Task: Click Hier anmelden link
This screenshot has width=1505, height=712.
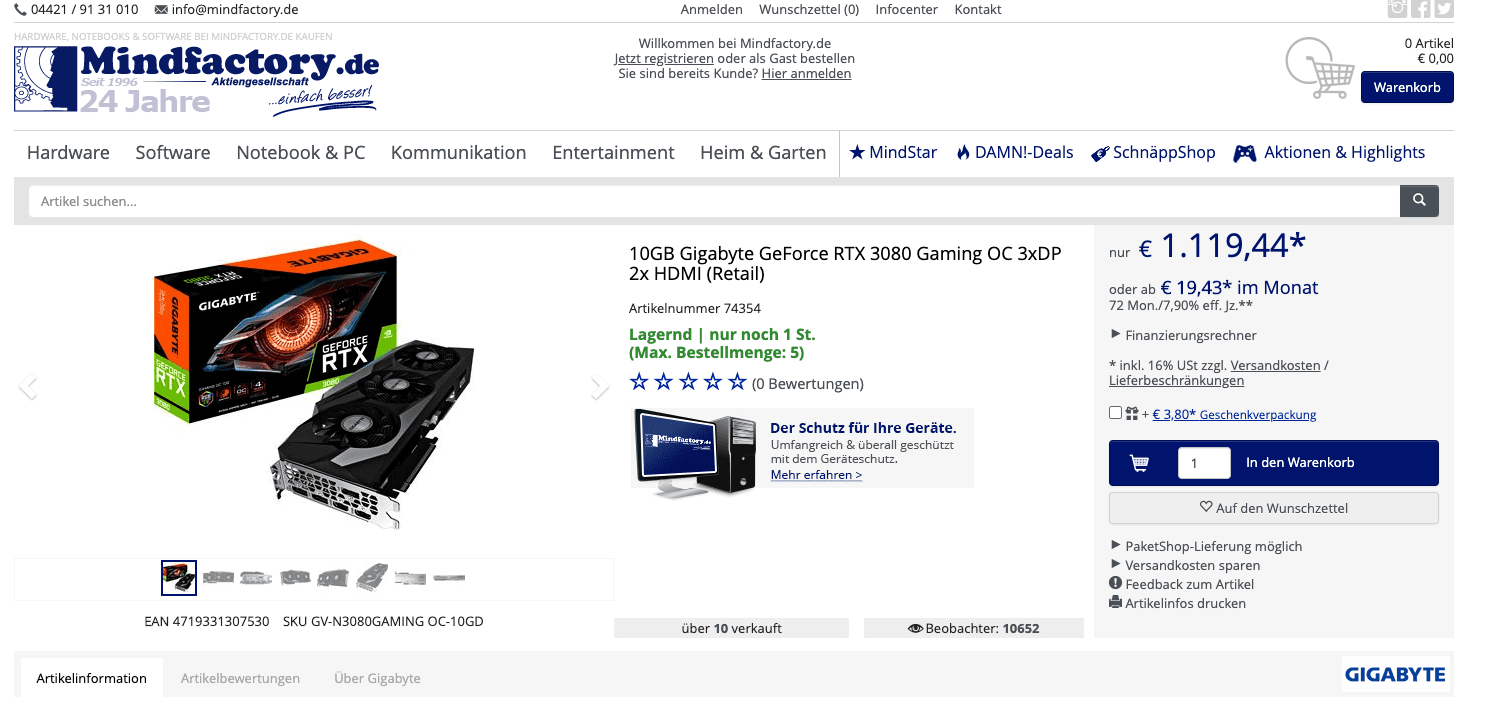Action: [806, 73]
